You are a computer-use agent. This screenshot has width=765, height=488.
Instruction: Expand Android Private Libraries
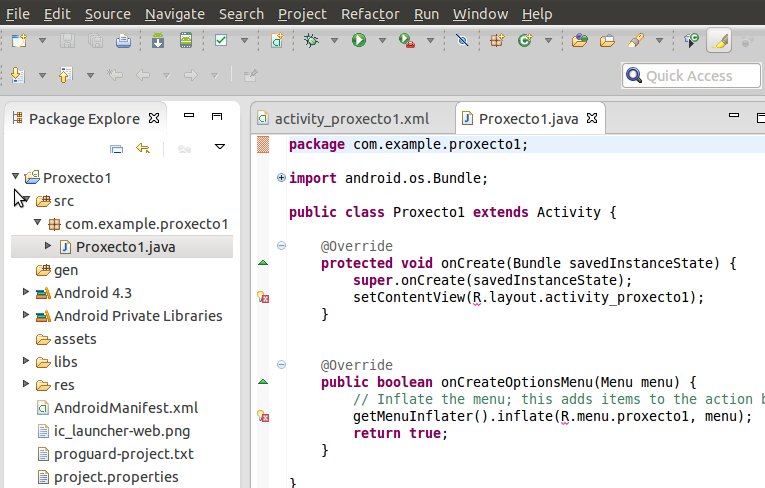[26, 315]
